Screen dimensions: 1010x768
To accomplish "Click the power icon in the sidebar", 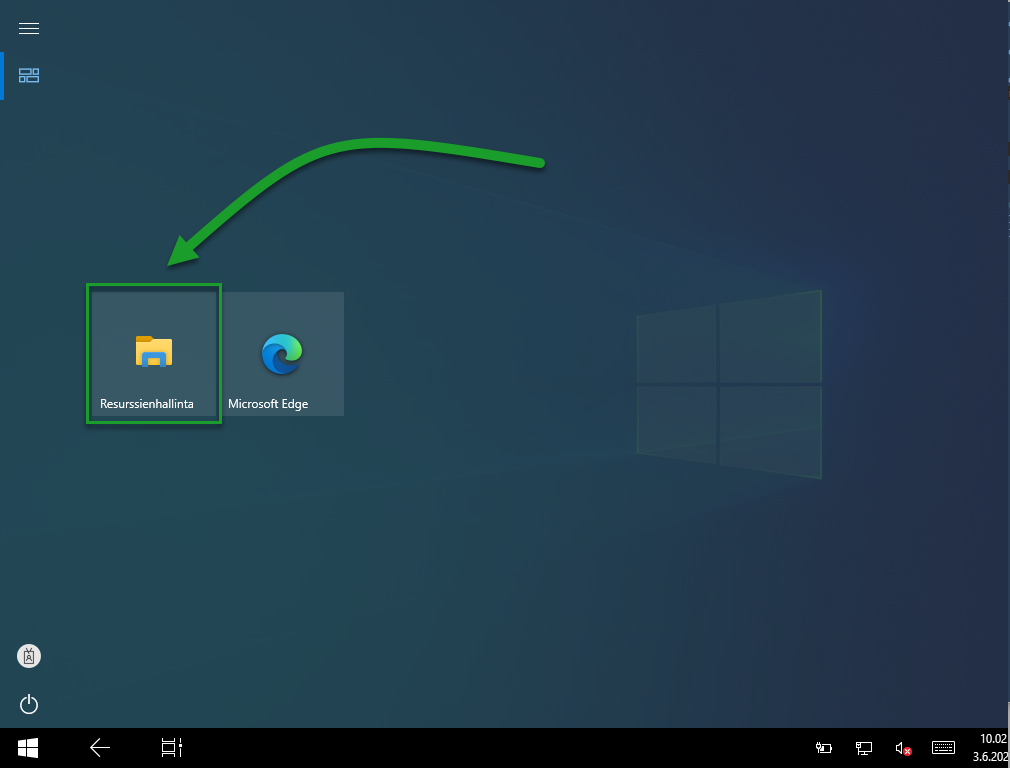I will tap(28, 704).
